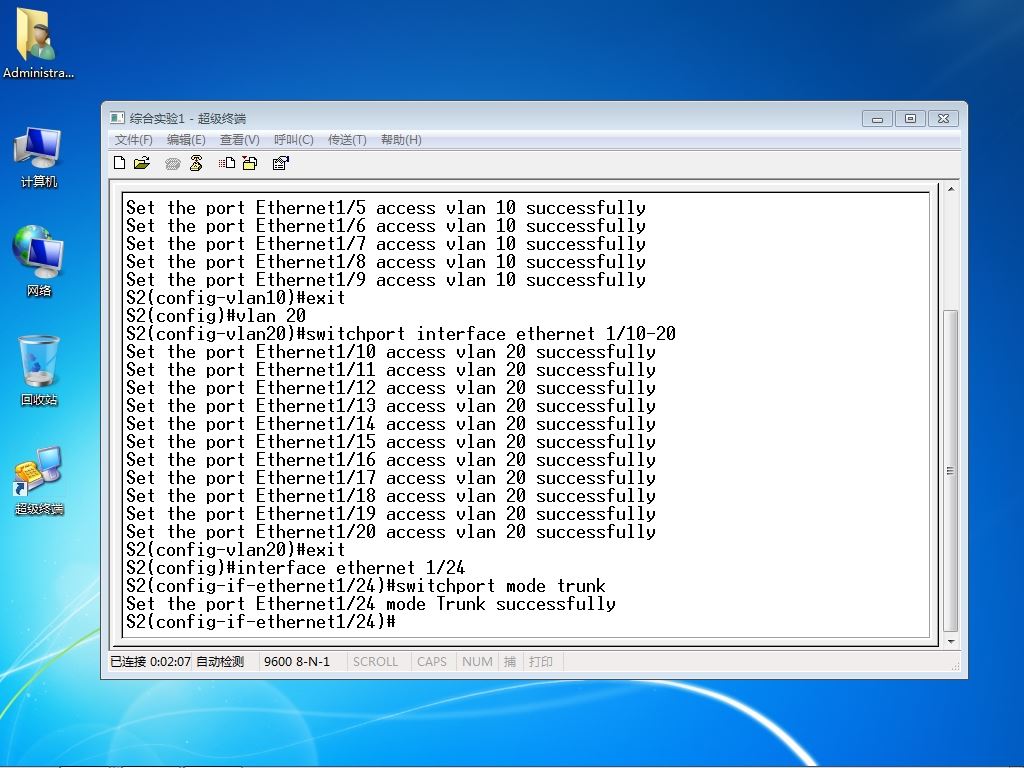Click the Receive file toolbar icon
This screenshot has height=768, width=1024.
tap(250, 163)
